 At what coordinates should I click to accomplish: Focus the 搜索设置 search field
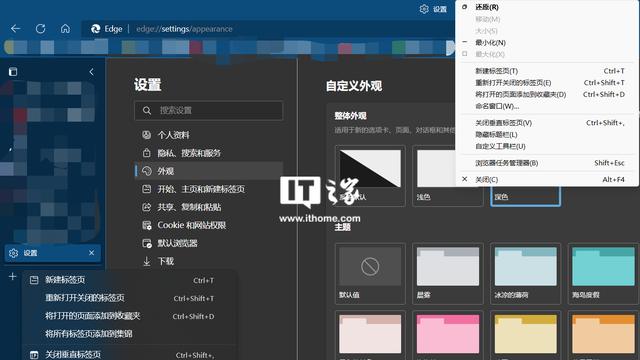(209, 111)
